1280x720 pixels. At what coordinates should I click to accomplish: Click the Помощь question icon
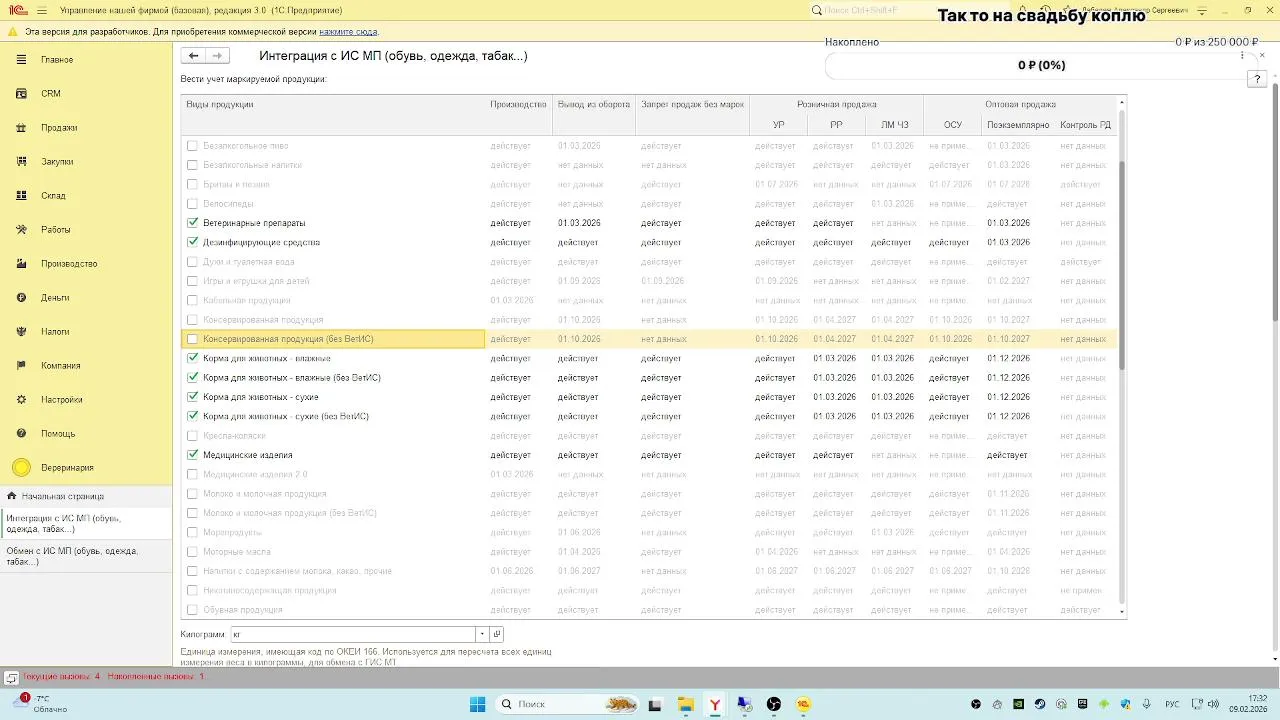[21, 434]
